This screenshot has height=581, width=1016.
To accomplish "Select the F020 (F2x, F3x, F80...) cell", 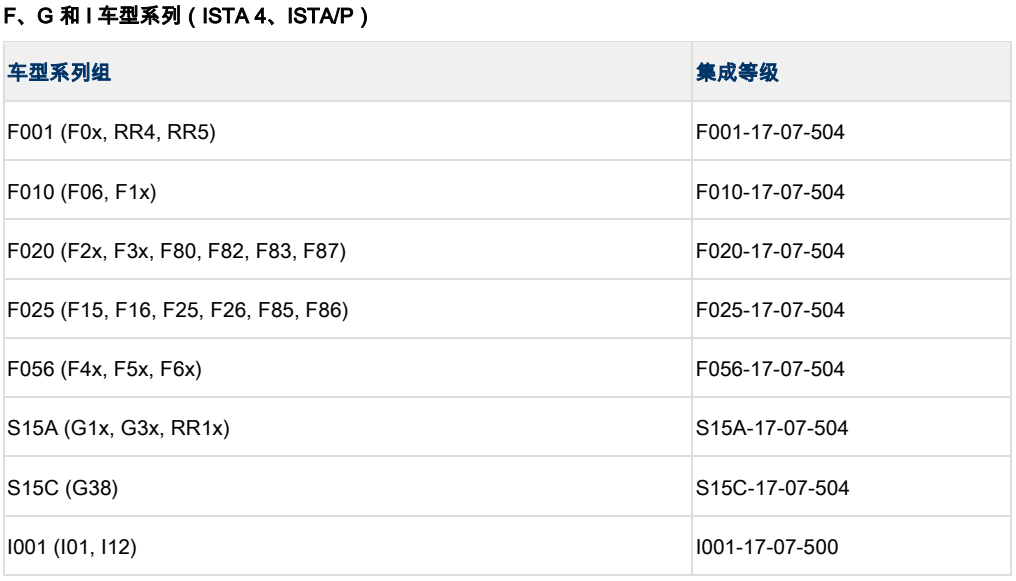I will pos(177,251).
